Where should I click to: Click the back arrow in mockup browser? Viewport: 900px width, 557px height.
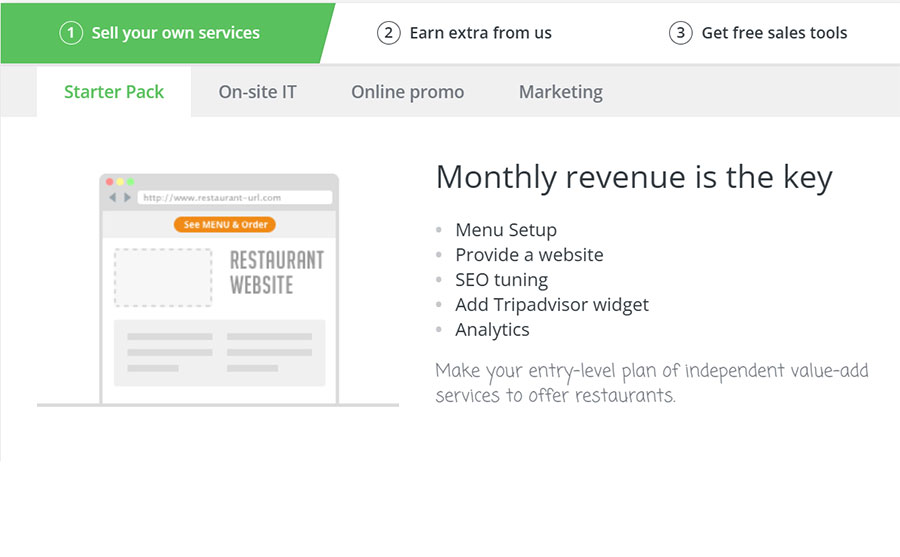[x=113, y=198]
